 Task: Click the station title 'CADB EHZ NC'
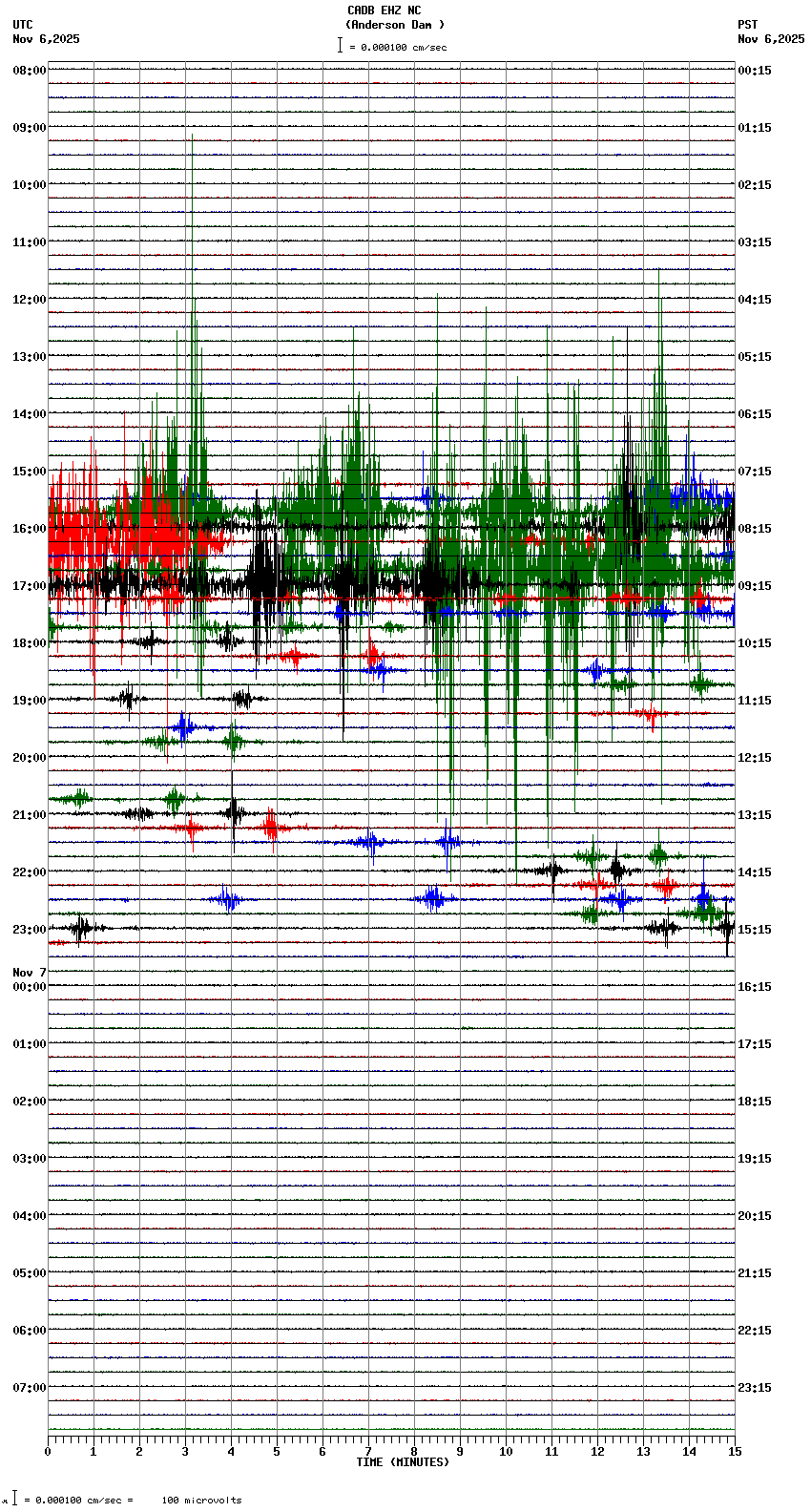384,10
